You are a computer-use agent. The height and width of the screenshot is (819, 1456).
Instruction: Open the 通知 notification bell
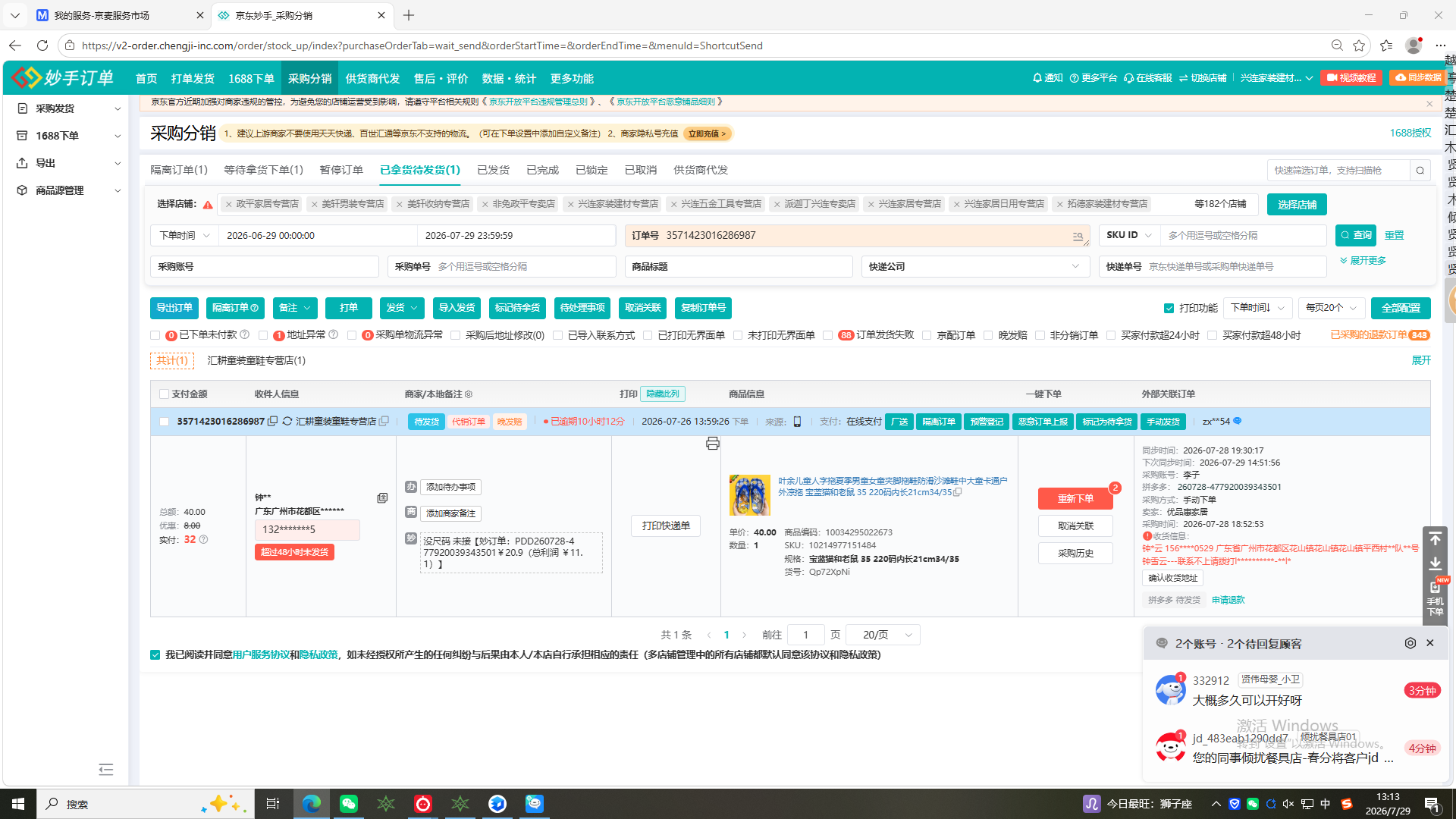pos(1047,78)
